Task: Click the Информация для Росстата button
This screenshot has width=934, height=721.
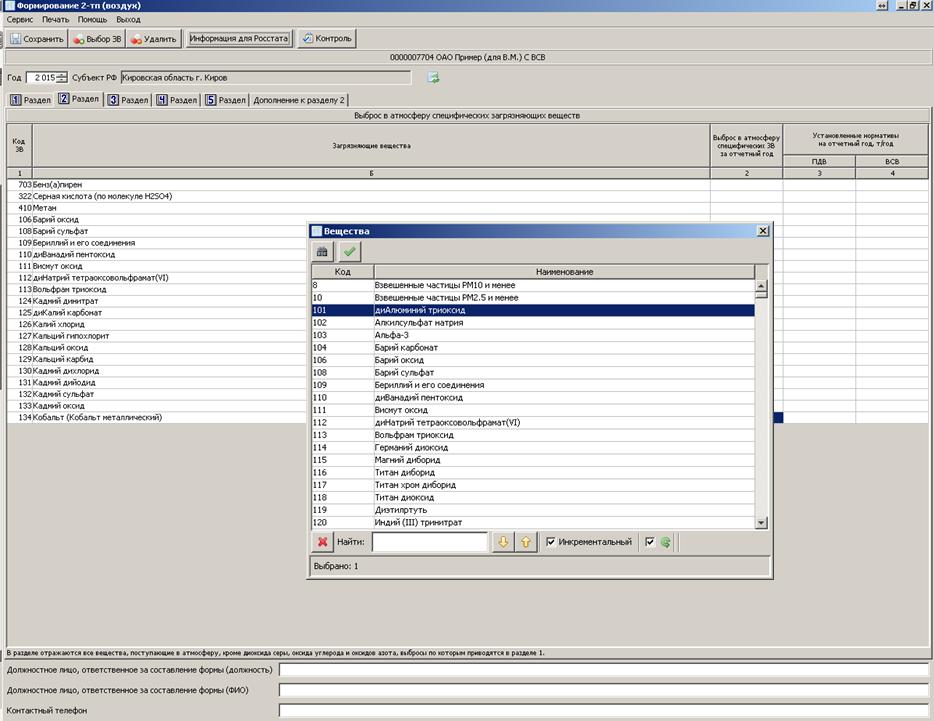Action: (x=239, y=39)
